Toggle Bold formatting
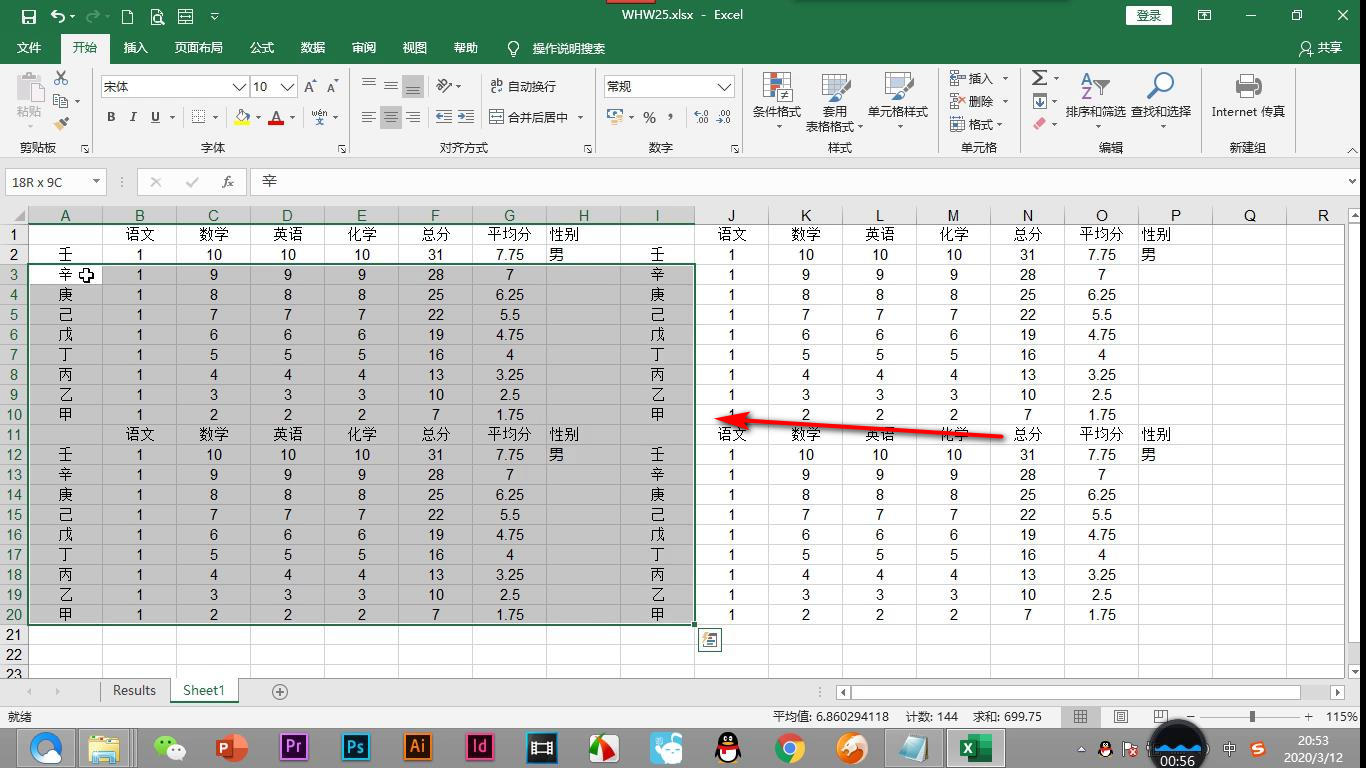 (111, 117)
